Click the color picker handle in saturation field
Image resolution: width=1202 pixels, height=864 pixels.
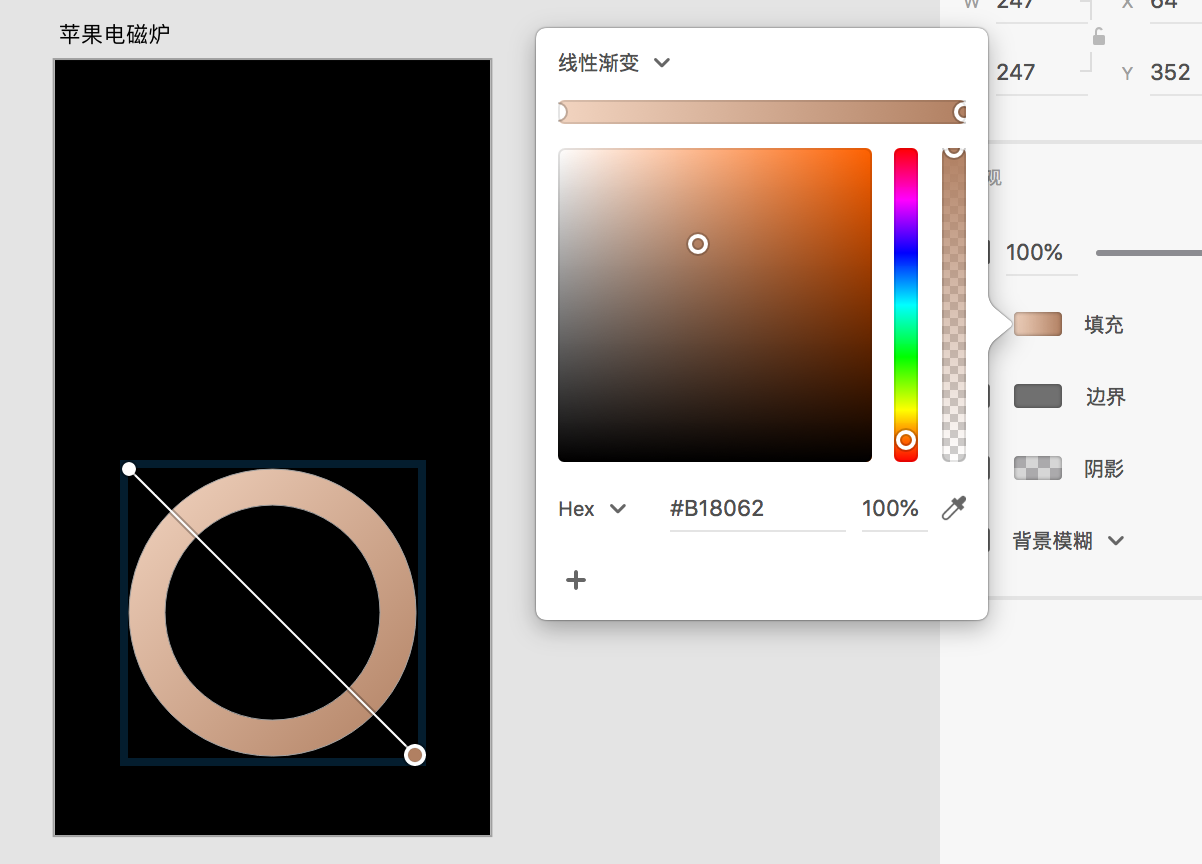pos(698,244)
